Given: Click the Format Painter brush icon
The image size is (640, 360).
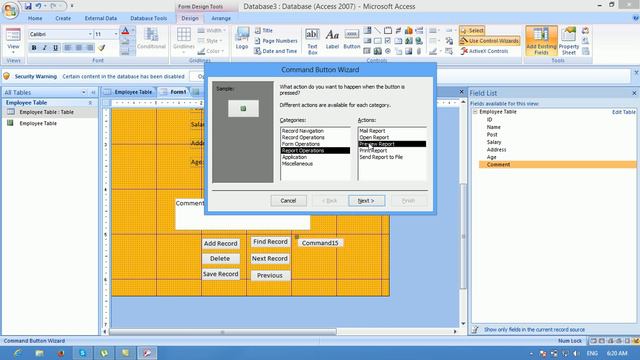Looking at the screenshot, I should pyautogui.click(x=102, y=48).
